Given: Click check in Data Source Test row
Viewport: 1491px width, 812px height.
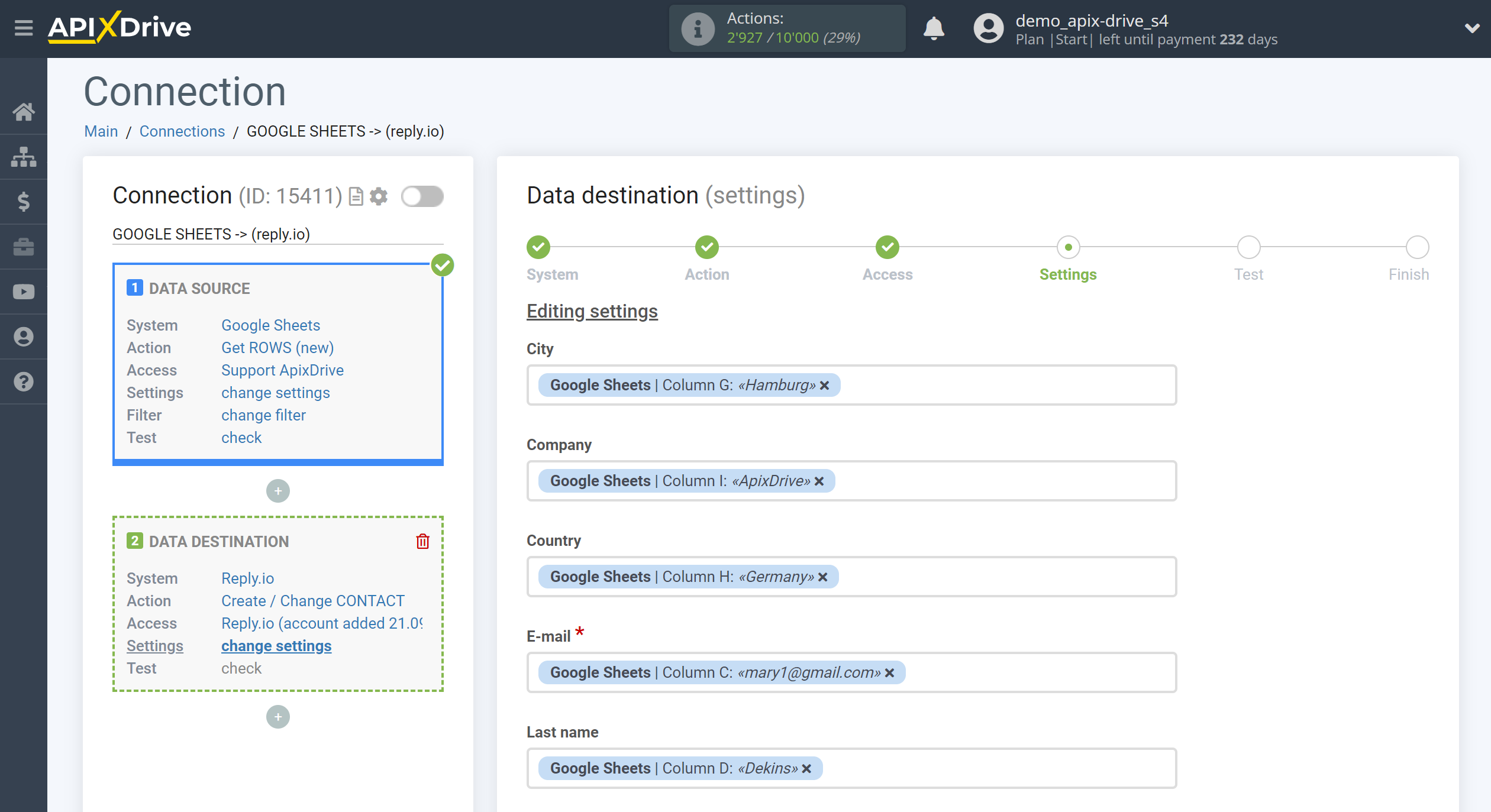Looking at the screenshot, I should point(241,438).
